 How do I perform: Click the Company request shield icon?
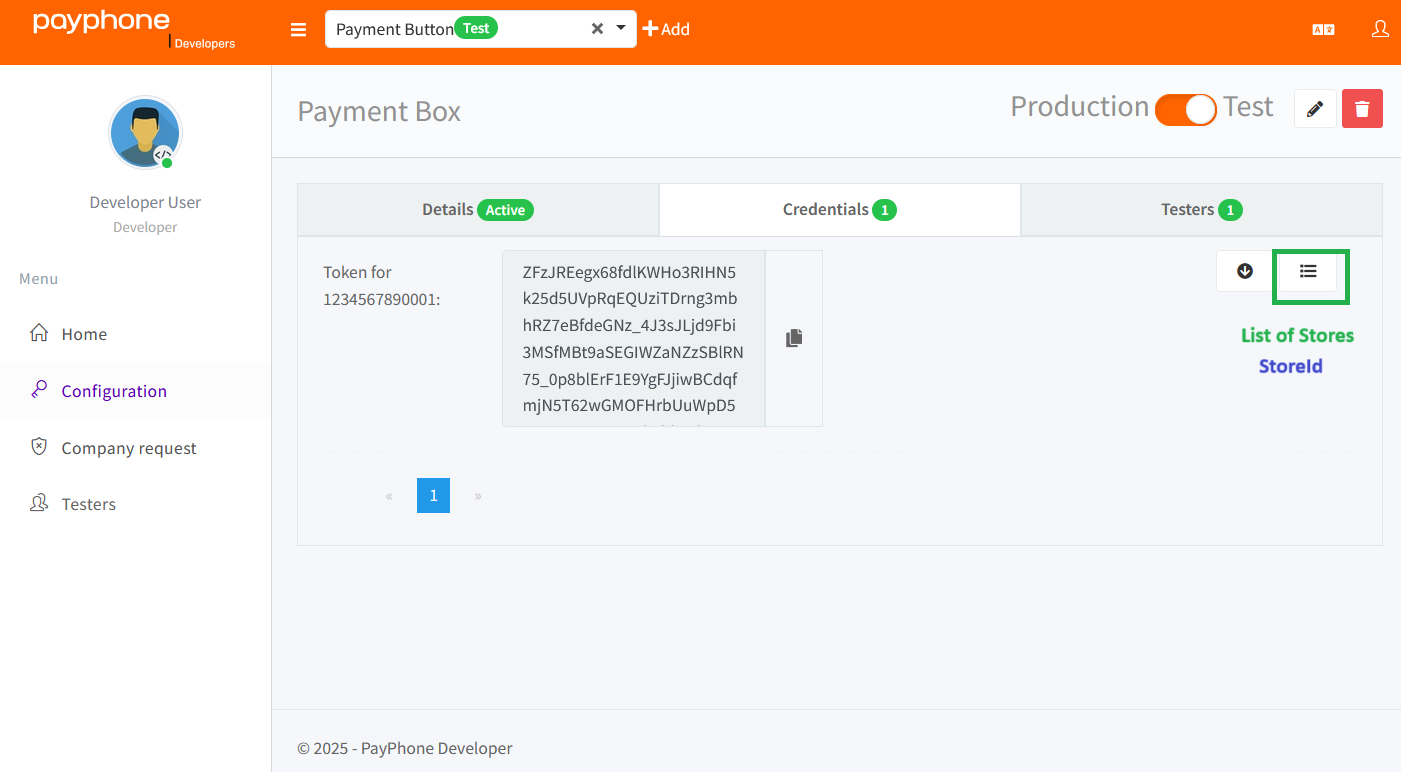[x=39, y=447]
